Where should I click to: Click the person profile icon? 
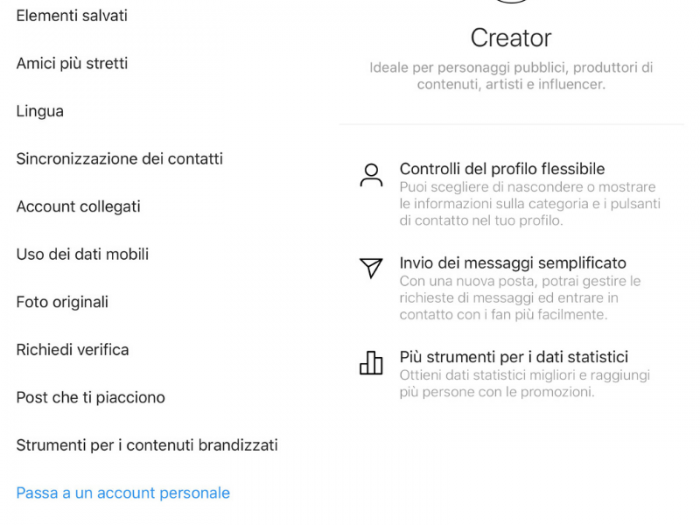pyautogui.click(x=371, y=176)
